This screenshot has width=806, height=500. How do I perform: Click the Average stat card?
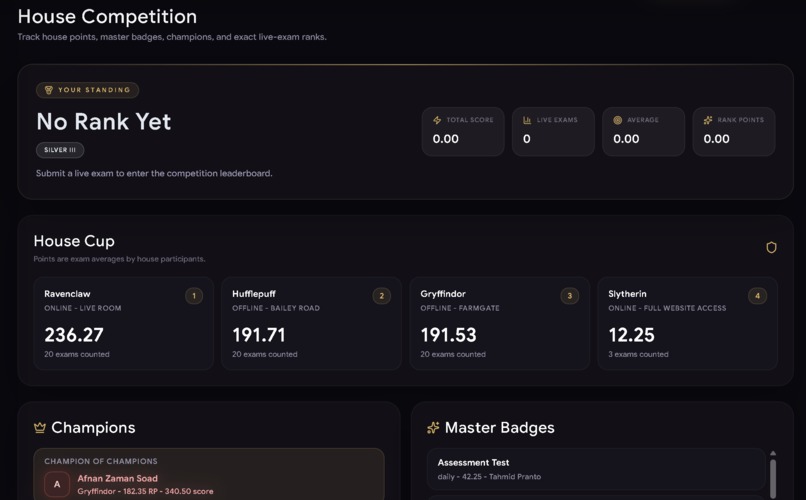pos(644,132)
